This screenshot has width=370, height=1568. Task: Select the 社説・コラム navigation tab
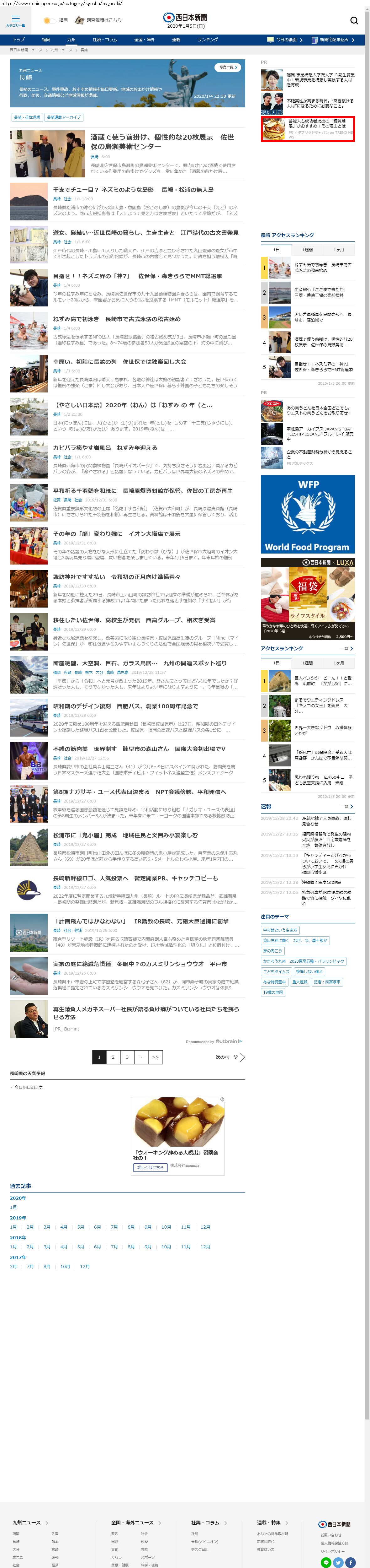(x=105, y=40)
